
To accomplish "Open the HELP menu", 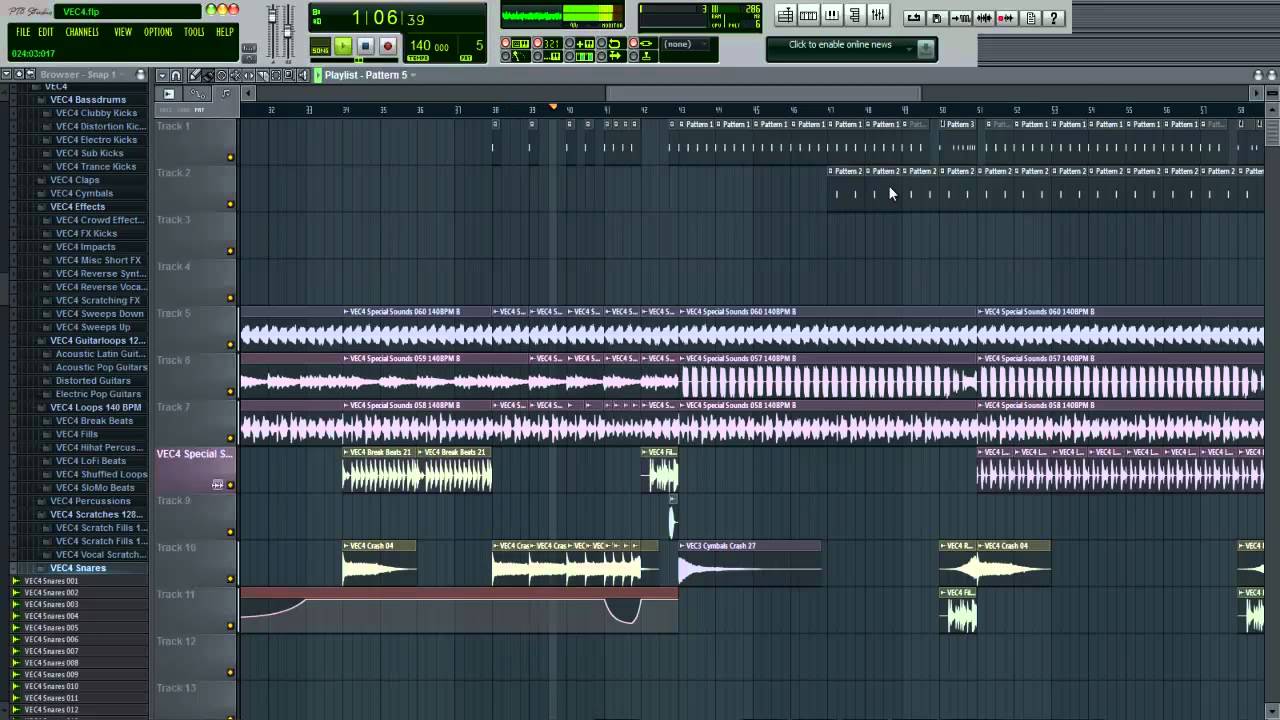I will point(225,32).
